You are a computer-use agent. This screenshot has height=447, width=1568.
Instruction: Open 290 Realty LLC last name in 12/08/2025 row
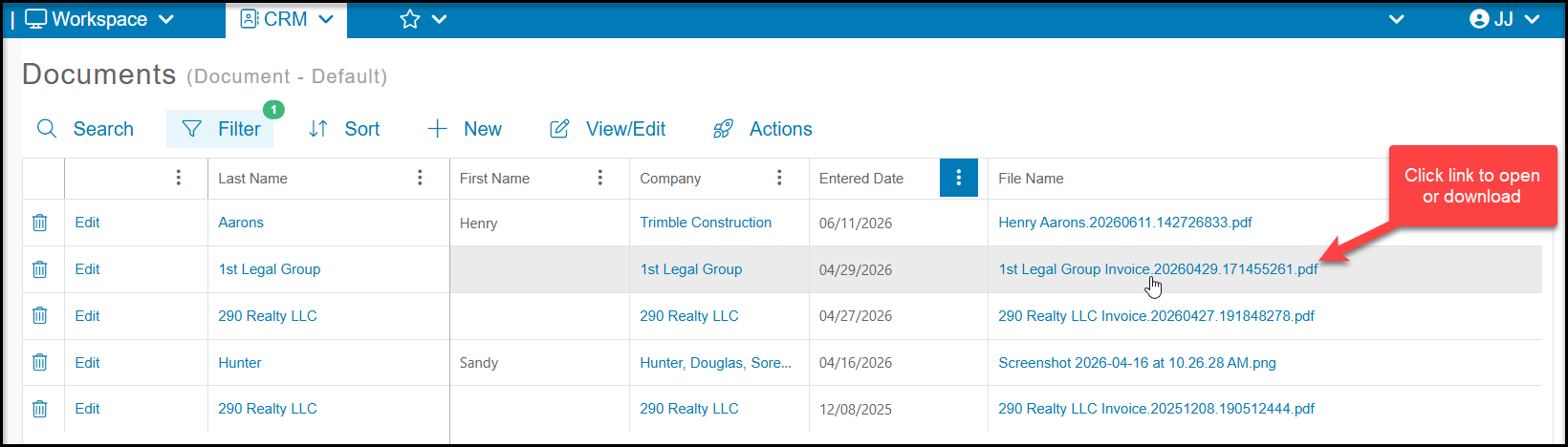[x=268, y=409]
